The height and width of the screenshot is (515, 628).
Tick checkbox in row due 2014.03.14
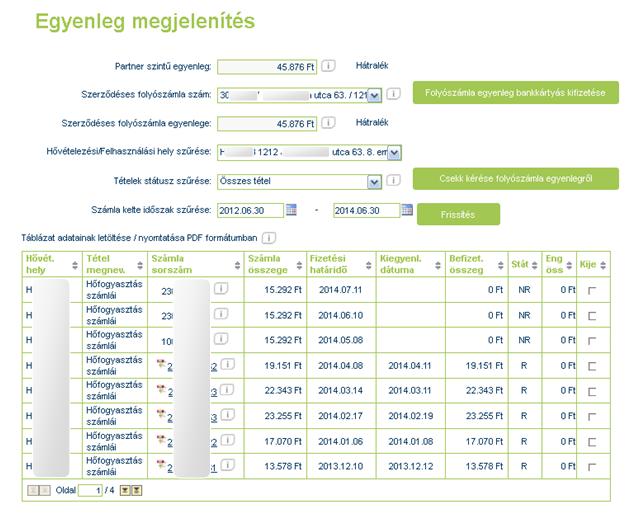tap(592, 392)
